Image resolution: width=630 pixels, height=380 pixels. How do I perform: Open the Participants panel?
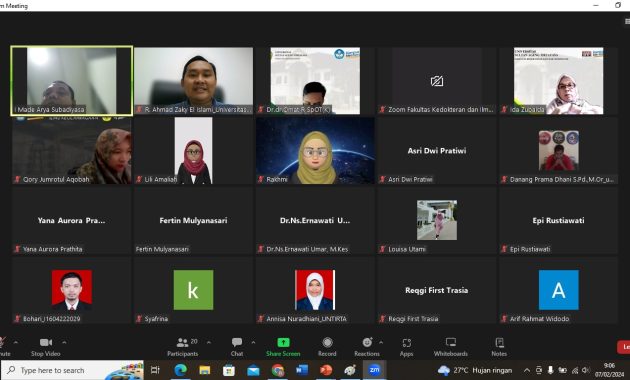[x=183, y=347]
